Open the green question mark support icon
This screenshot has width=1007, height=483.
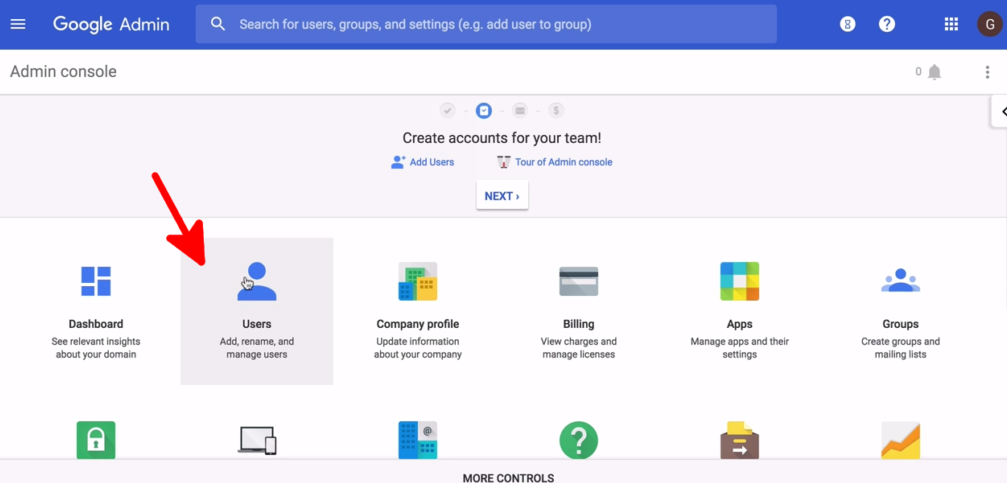tap(579, 440)
